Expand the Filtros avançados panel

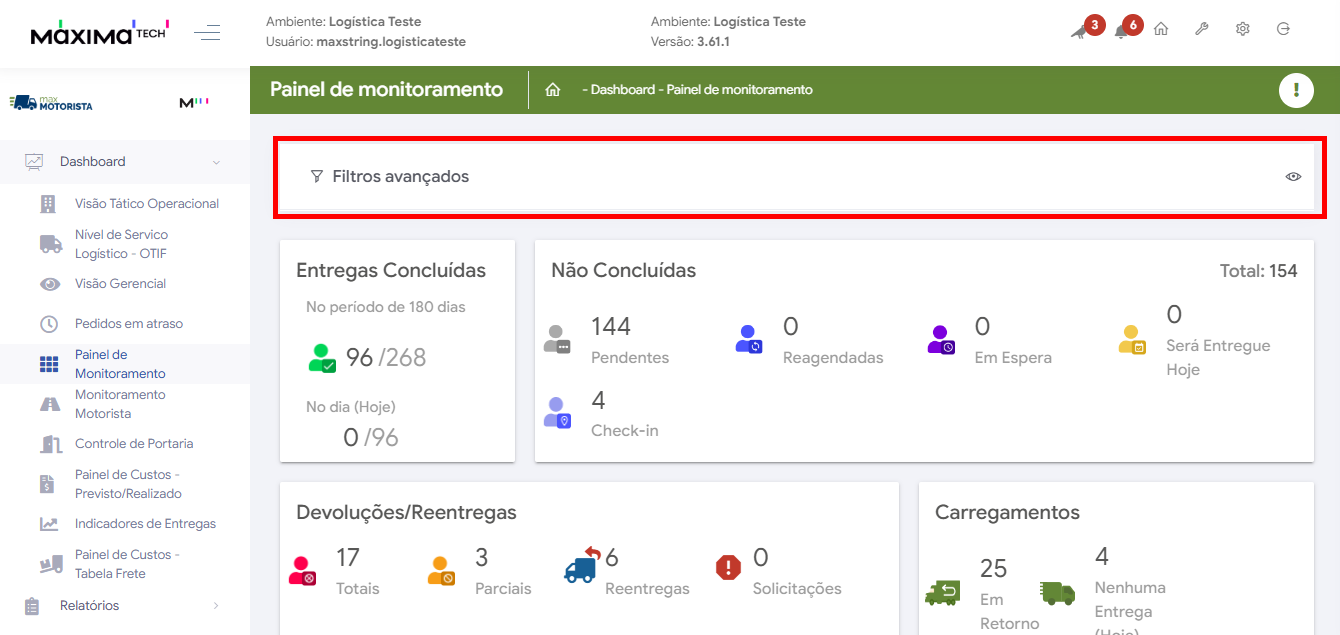point(400,177)
